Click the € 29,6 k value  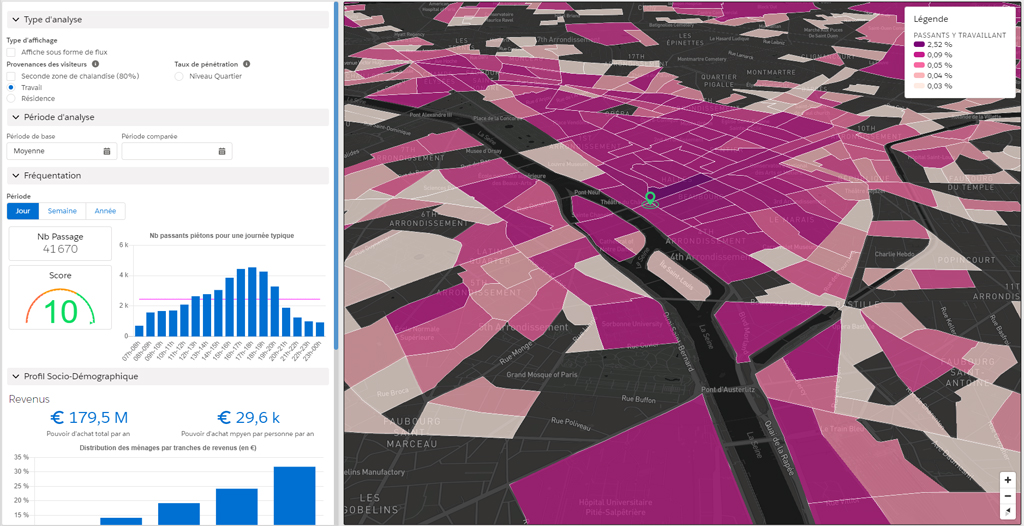pos(248,418)
